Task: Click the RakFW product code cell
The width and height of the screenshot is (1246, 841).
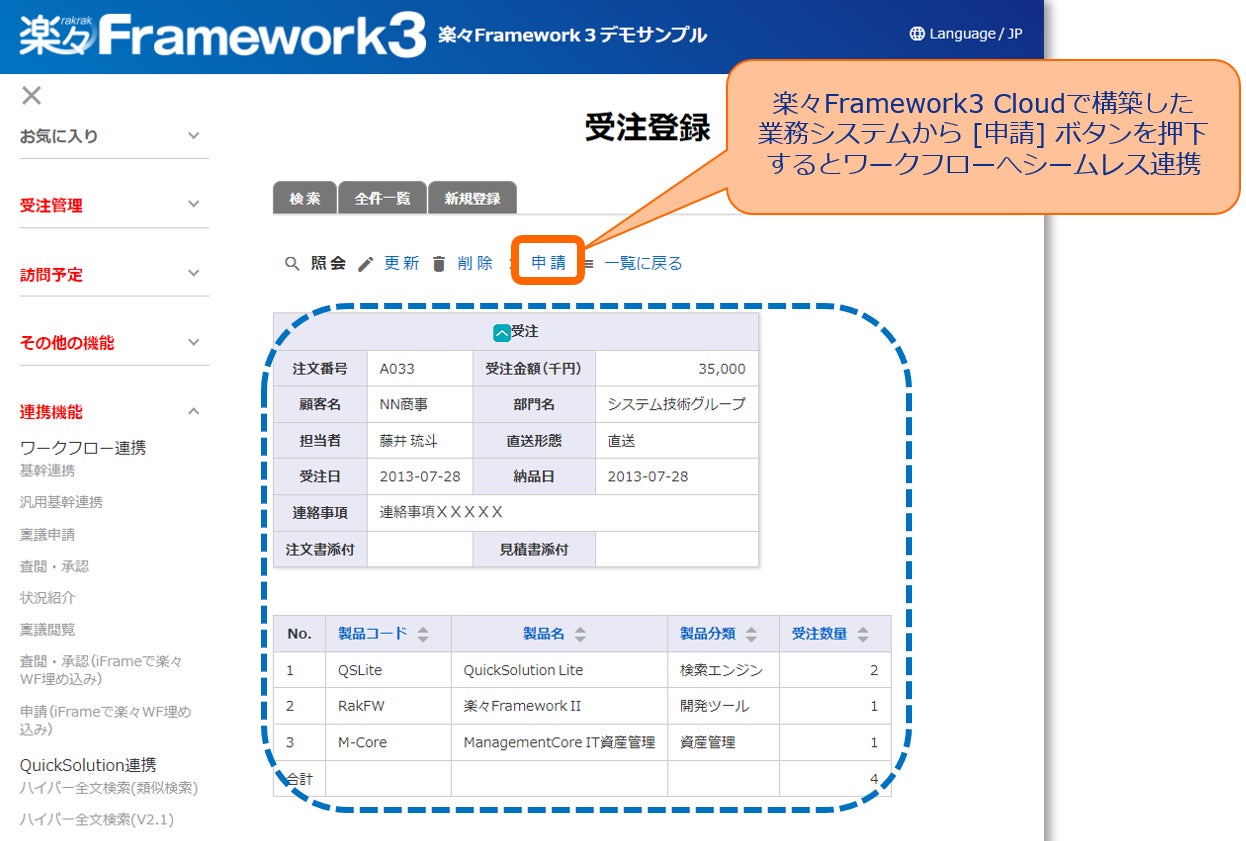Action: (388, 706)
